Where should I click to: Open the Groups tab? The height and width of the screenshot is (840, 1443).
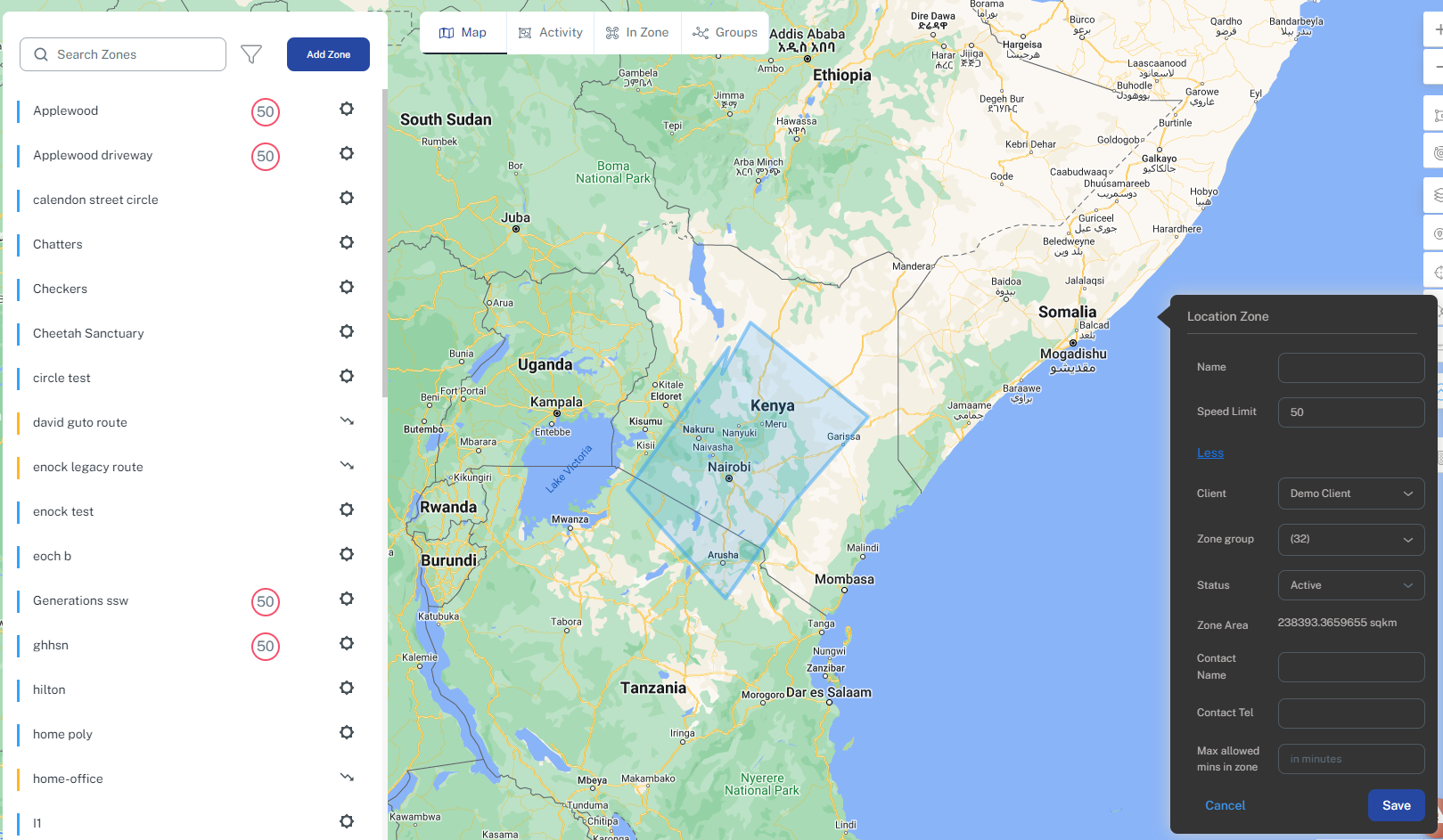726,33
